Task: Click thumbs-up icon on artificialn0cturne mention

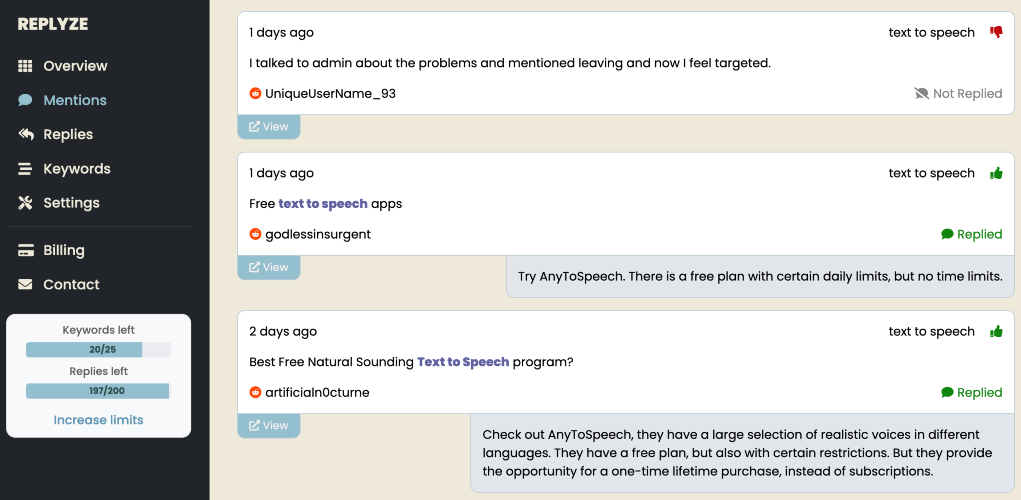Action: coord(996,331)
